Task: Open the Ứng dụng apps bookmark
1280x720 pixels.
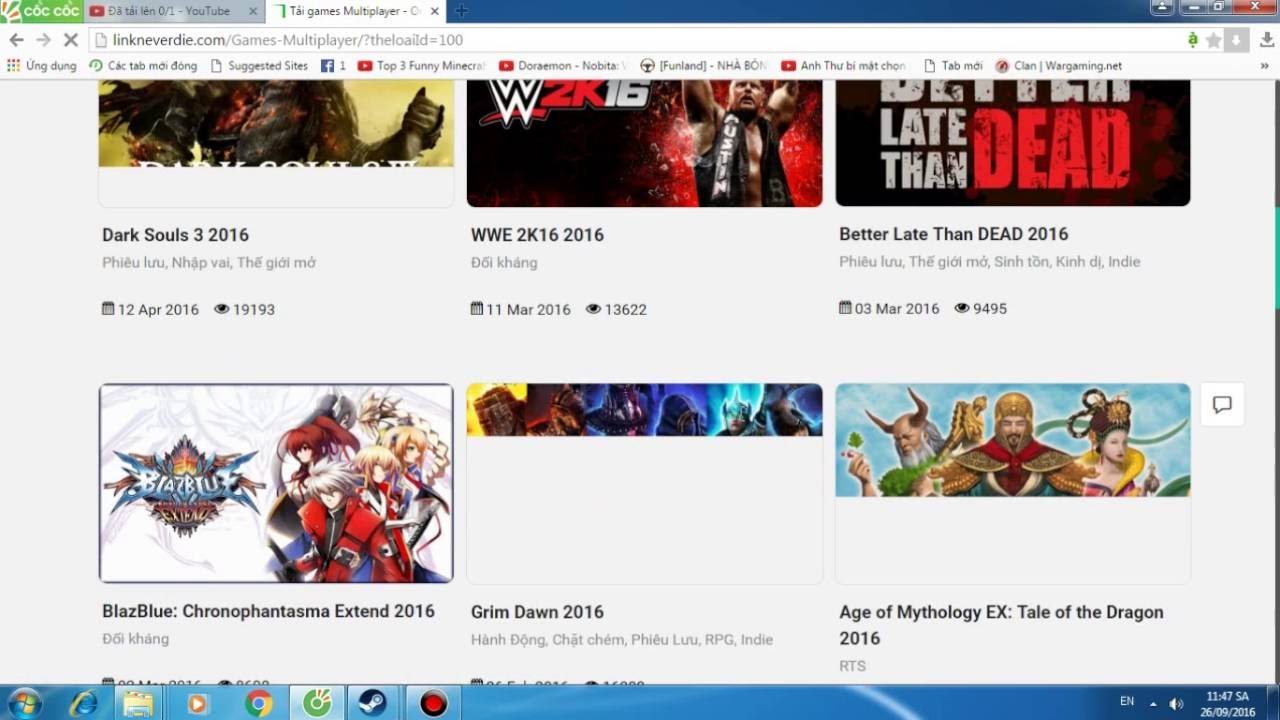Action: tap(42, 65)
